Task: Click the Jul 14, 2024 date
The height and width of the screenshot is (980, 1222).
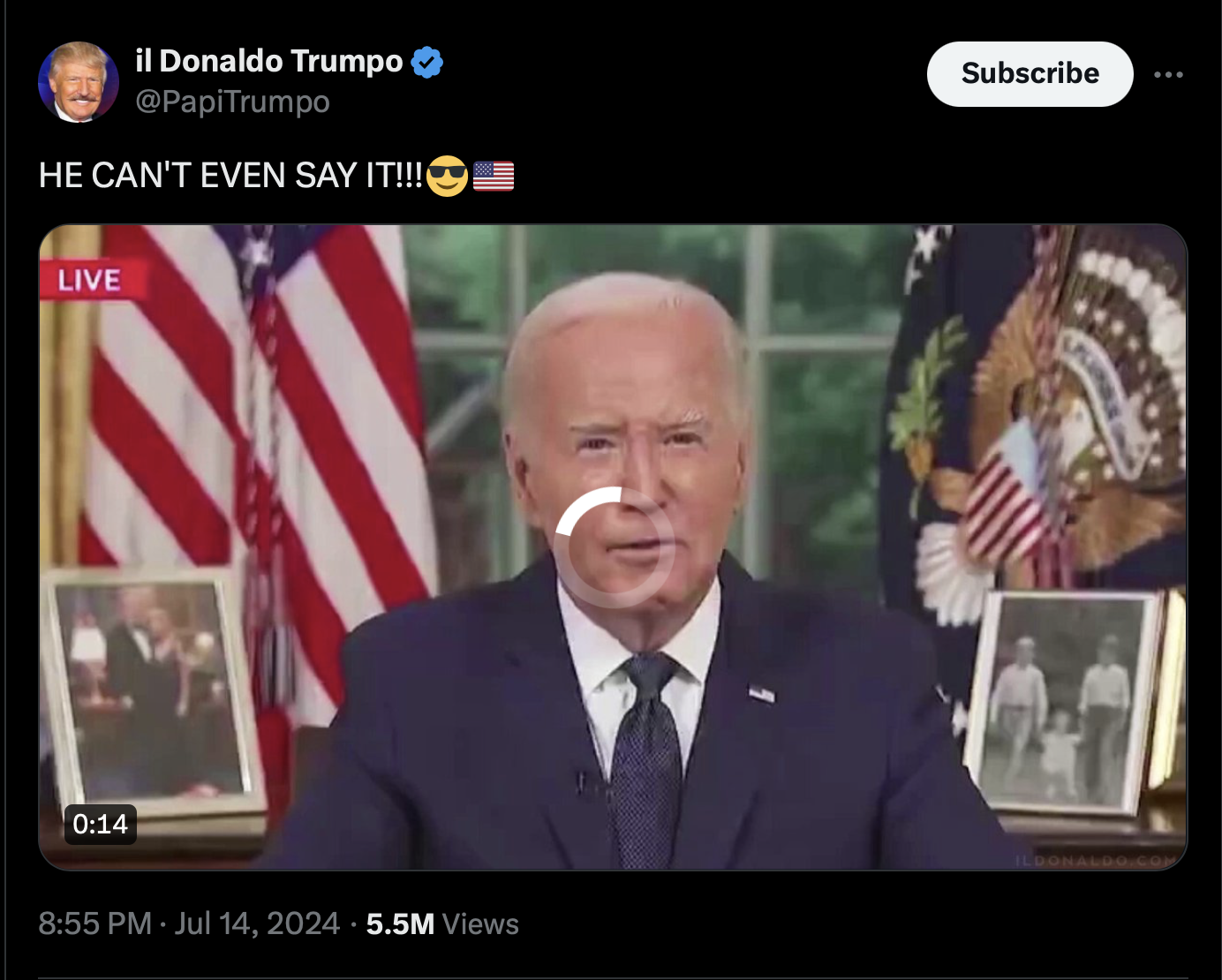Action: point(257,923)
